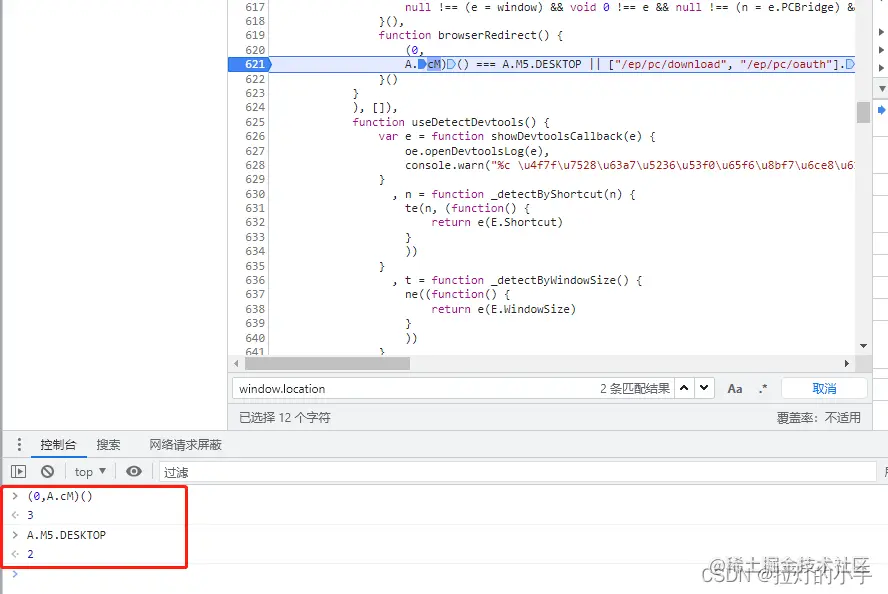The image size is (888, 594).
Task: Click the console output value 2
Action: point(31,554)
